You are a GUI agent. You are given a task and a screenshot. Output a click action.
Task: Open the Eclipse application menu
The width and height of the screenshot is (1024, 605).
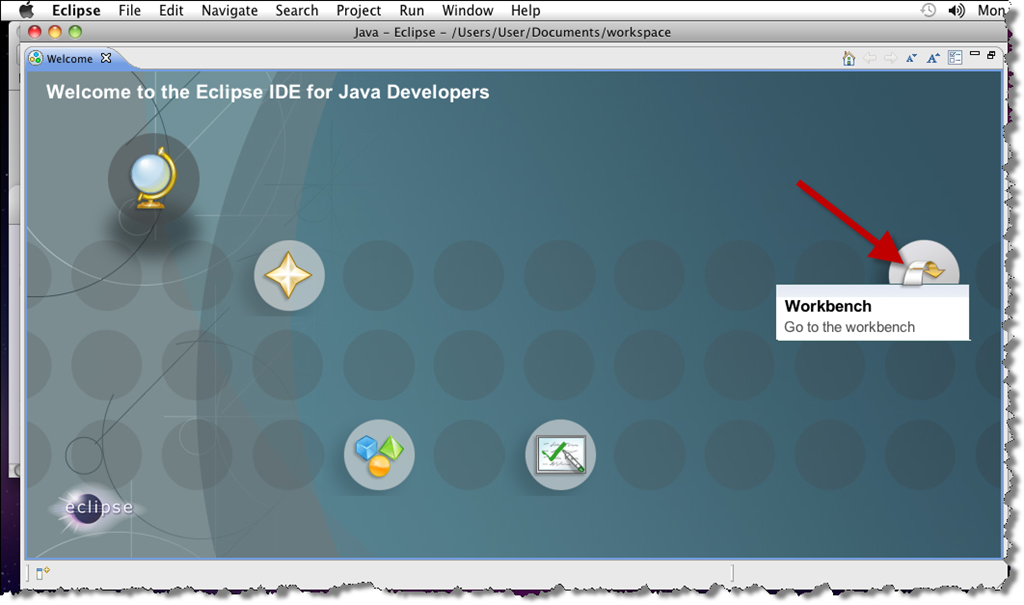[76, 10]
